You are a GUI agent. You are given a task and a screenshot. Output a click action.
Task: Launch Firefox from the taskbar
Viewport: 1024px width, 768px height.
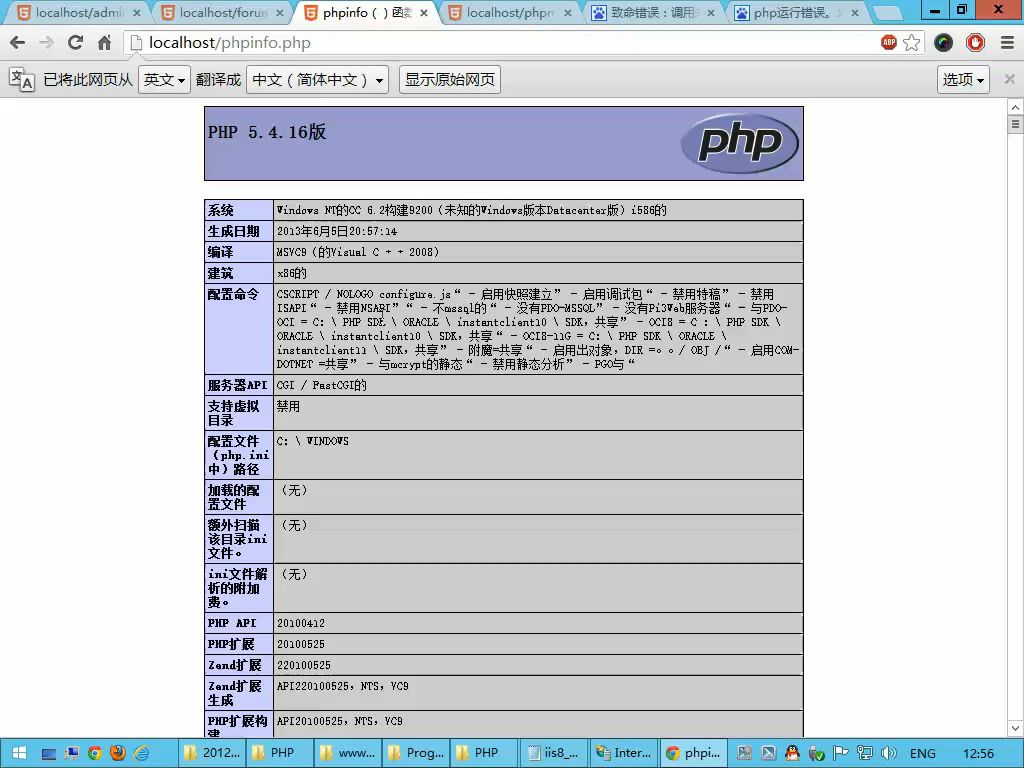point(118,754)
